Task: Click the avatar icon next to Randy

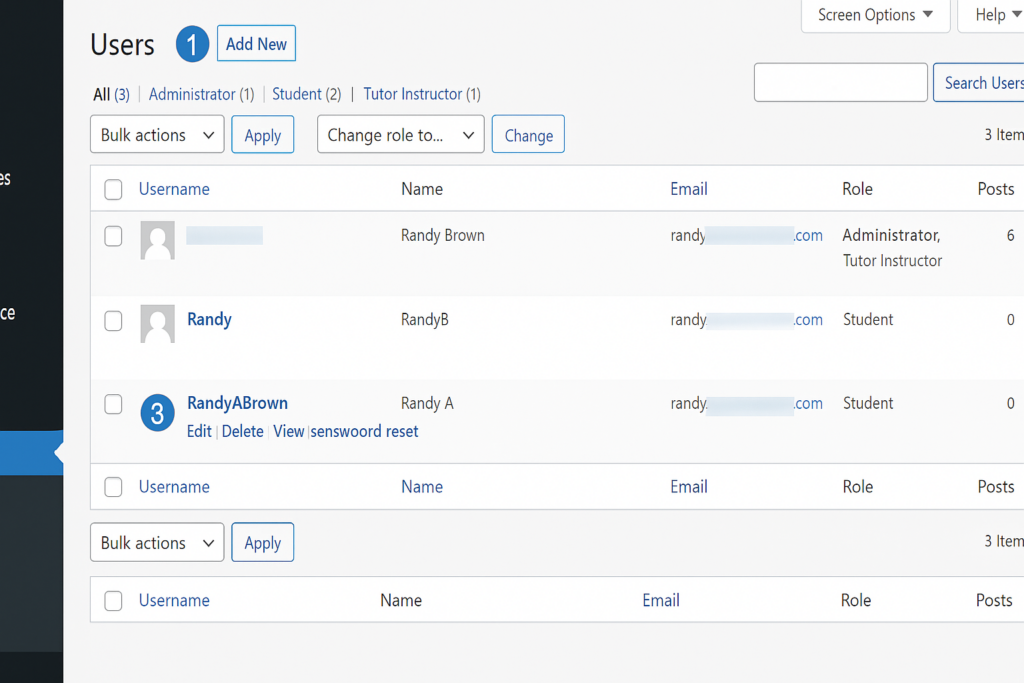Action: point(157,324)
